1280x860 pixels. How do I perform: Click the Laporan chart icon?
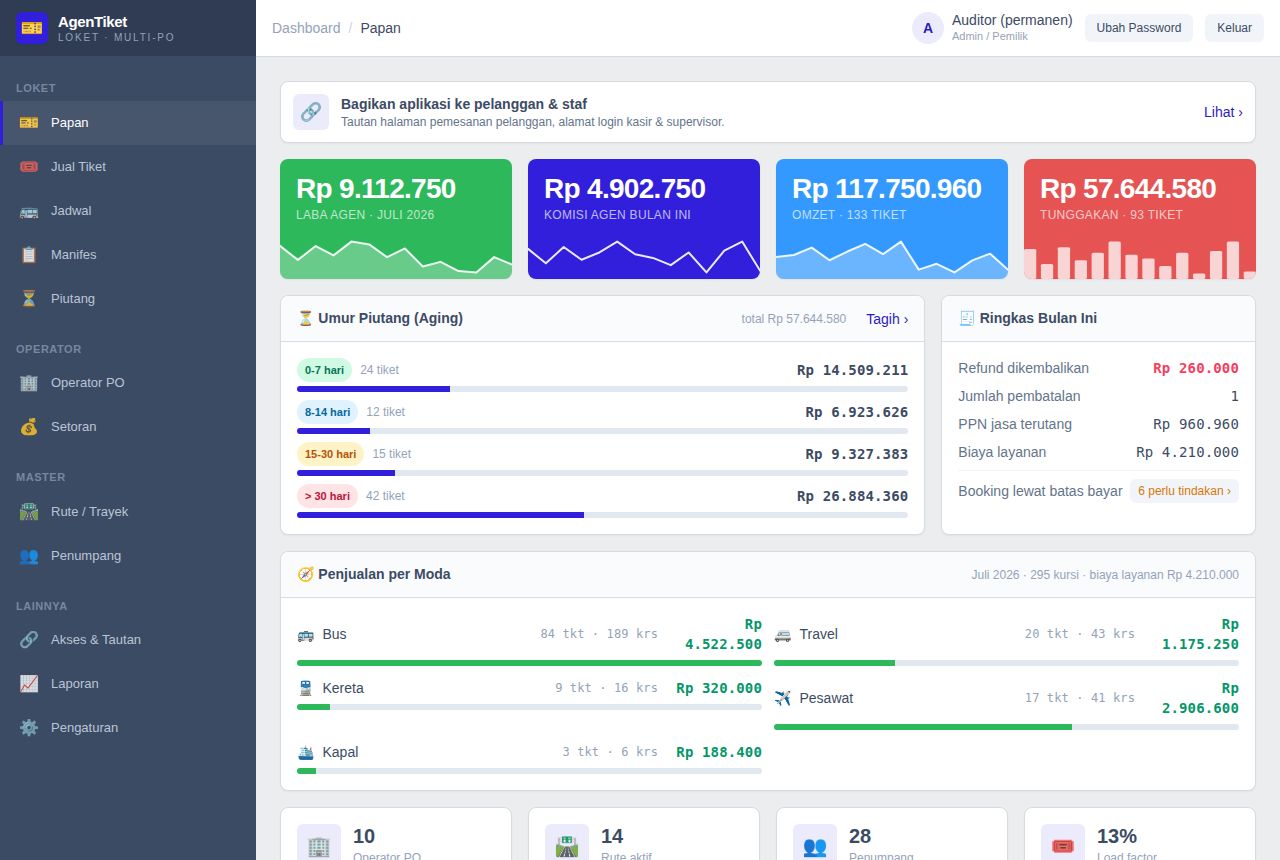coord(29,683)
